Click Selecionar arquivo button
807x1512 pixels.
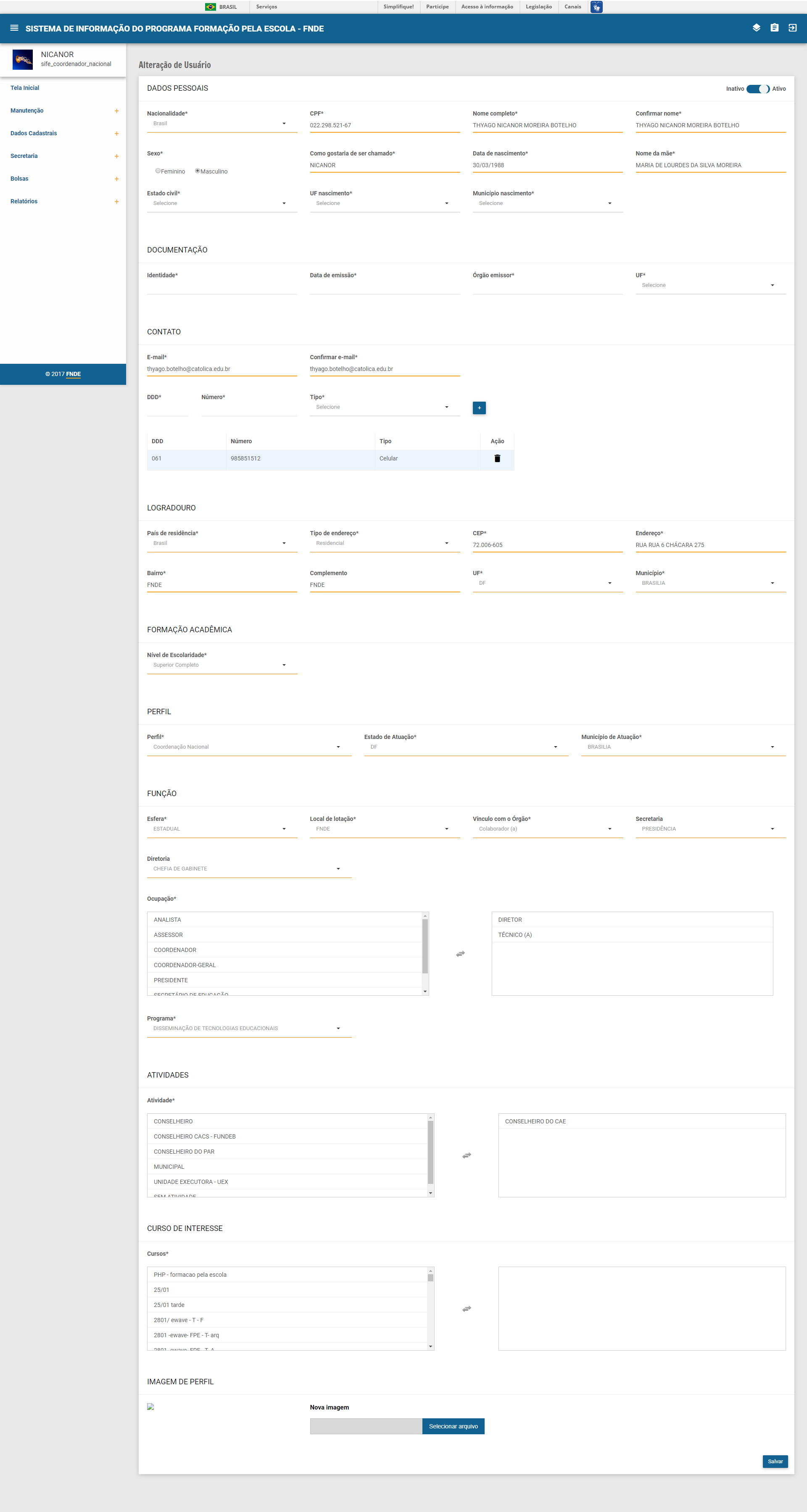[x=453, y=1426]
